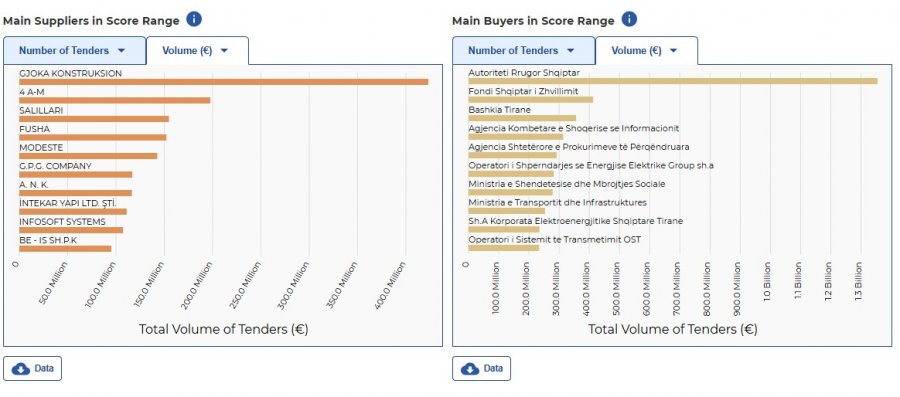Click the 4 A-M supplier bar
Viewport: 900px width, 397px height.
point(115,100)
